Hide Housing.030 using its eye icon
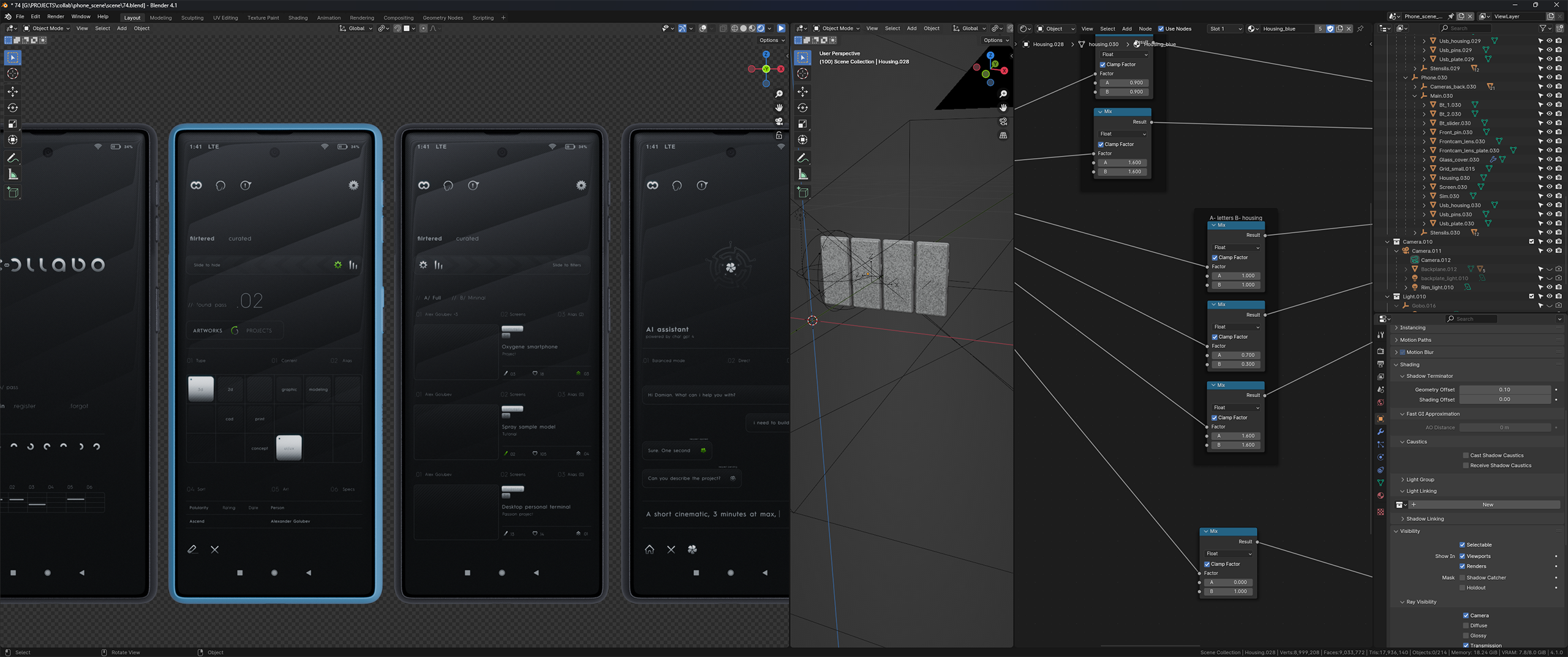The image size is (1568, 657). (x=1549, y=178)
